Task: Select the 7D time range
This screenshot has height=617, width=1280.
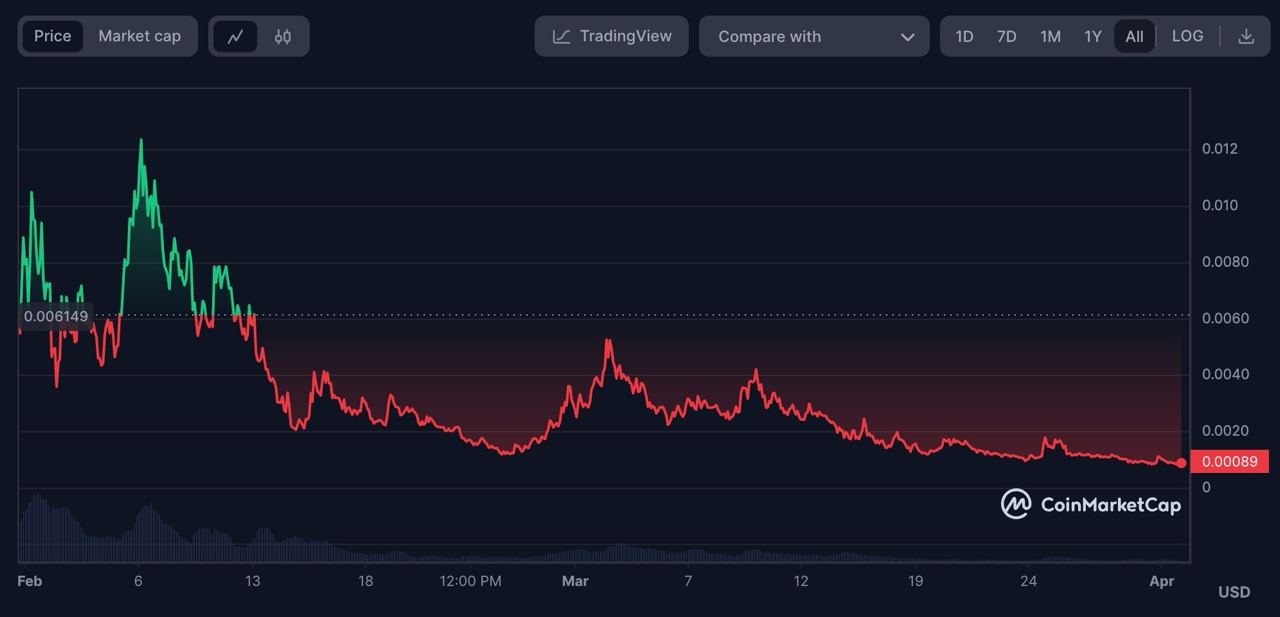Action: pos(1006,37)
